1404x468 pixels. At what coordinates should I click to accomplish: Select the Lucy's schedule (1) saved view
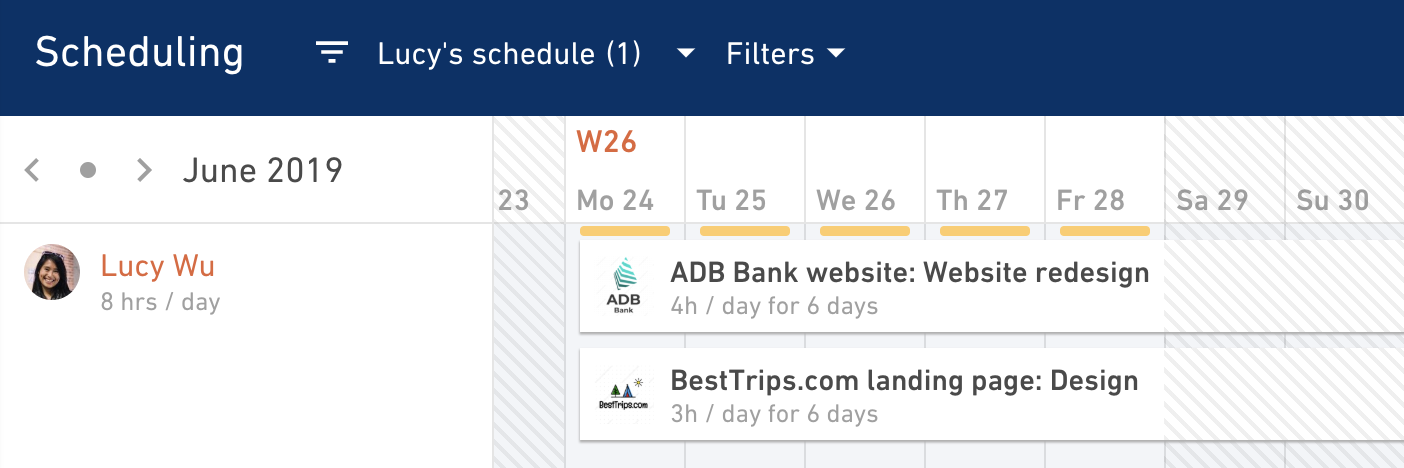[x=509, y=54]
